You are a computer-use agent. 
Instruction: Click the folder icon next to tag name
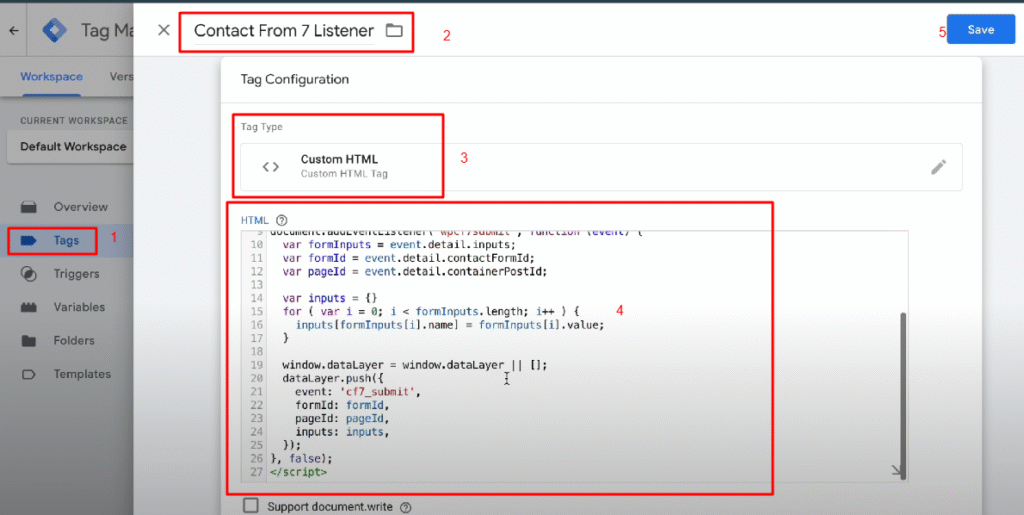tap(394, 30)
